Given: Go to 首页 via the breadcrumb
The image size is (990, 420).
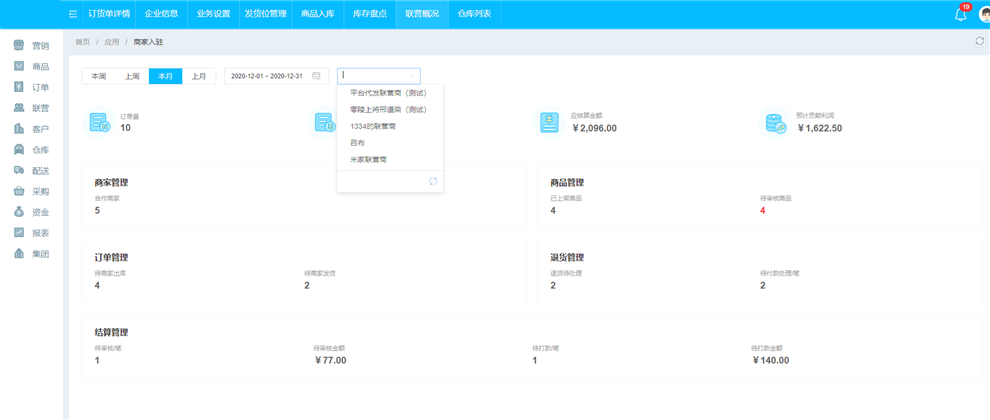Looking at the screenshot, I should tap(82, 42).
